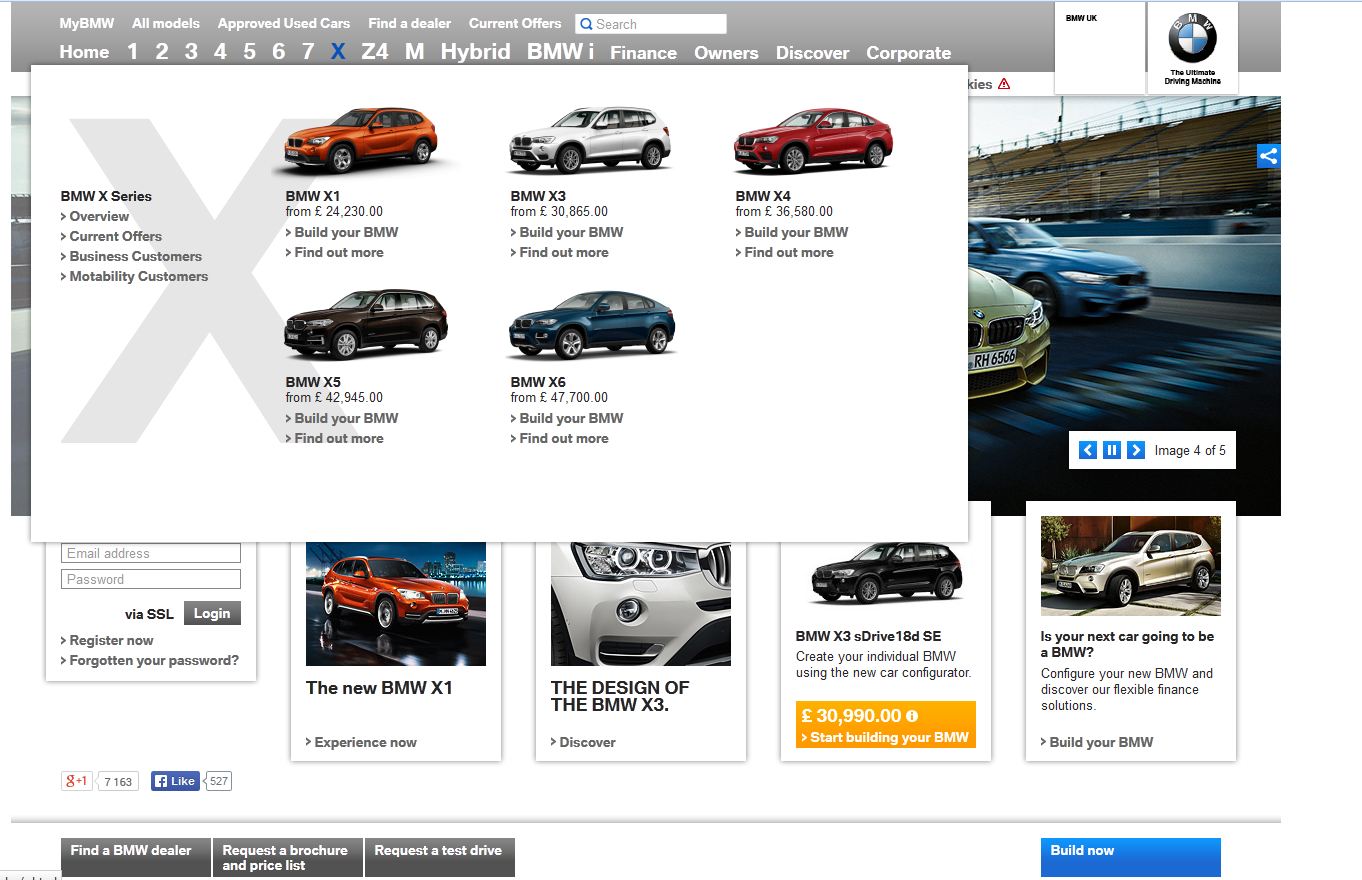Click Find out more under X3
1362x880 pixels.
pos(560,252)
